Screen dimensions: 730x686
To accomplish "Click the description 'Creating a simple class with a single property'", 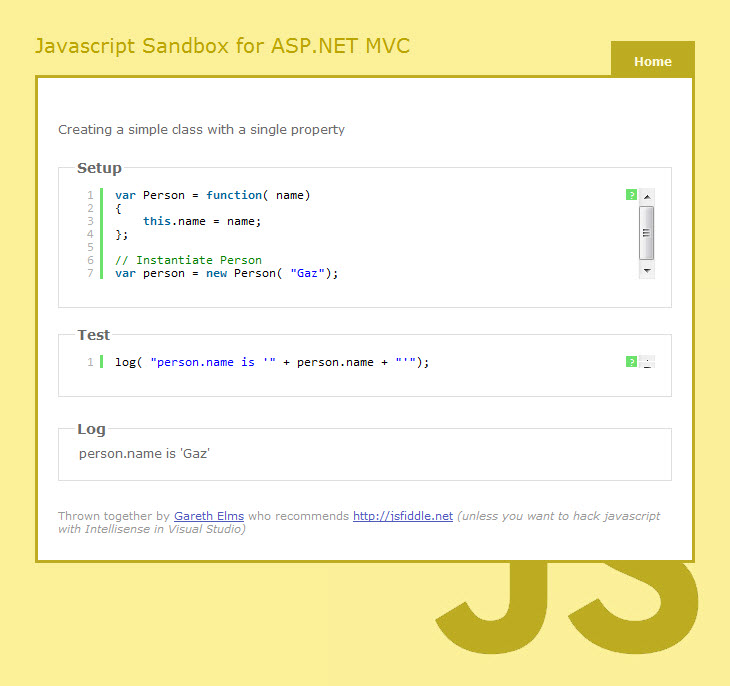I will pyautogui.click(x=201, y=129).
